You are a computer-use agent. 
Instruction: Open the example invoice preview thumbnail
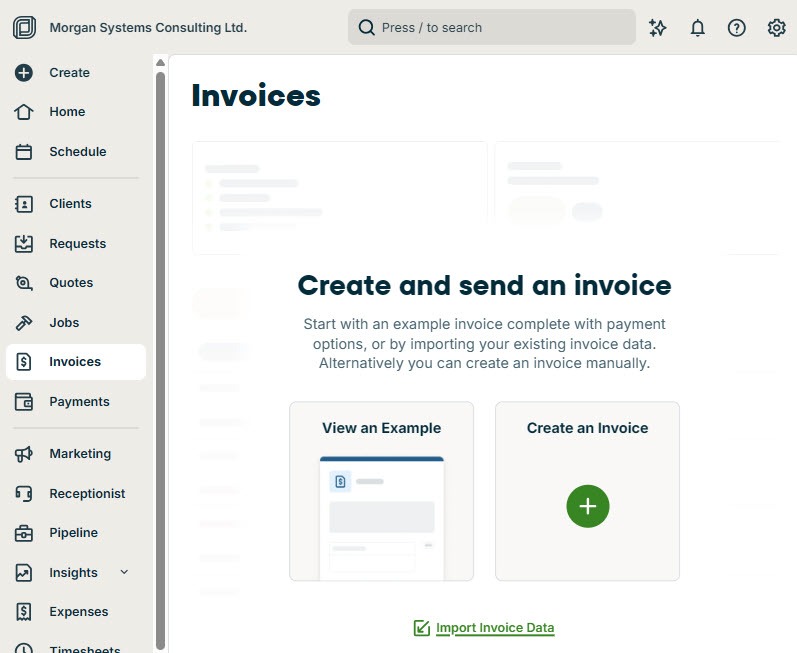coord(382,518)
